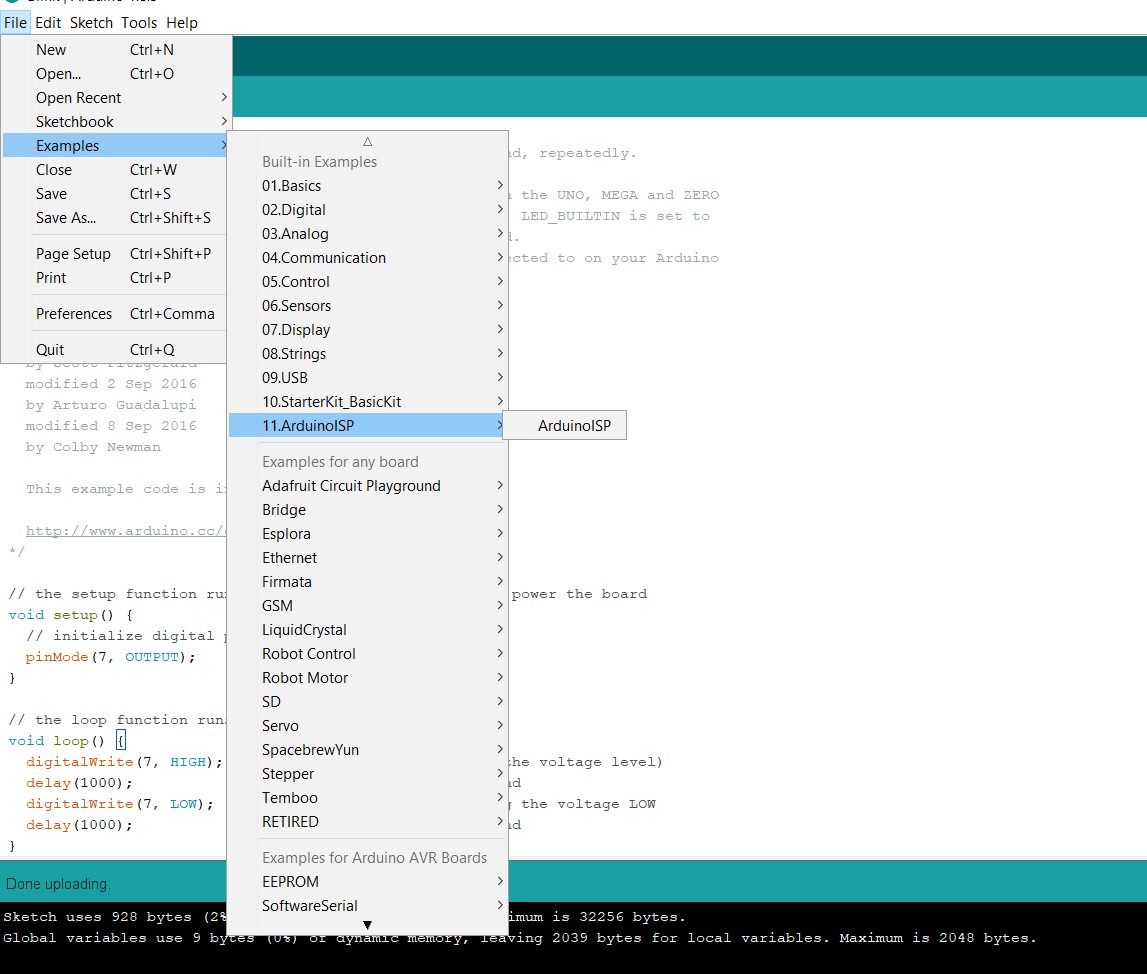Open the Edit menu
Image resolution: width=1147 pixels, height=974 pixels.
(x=48, y=23)
